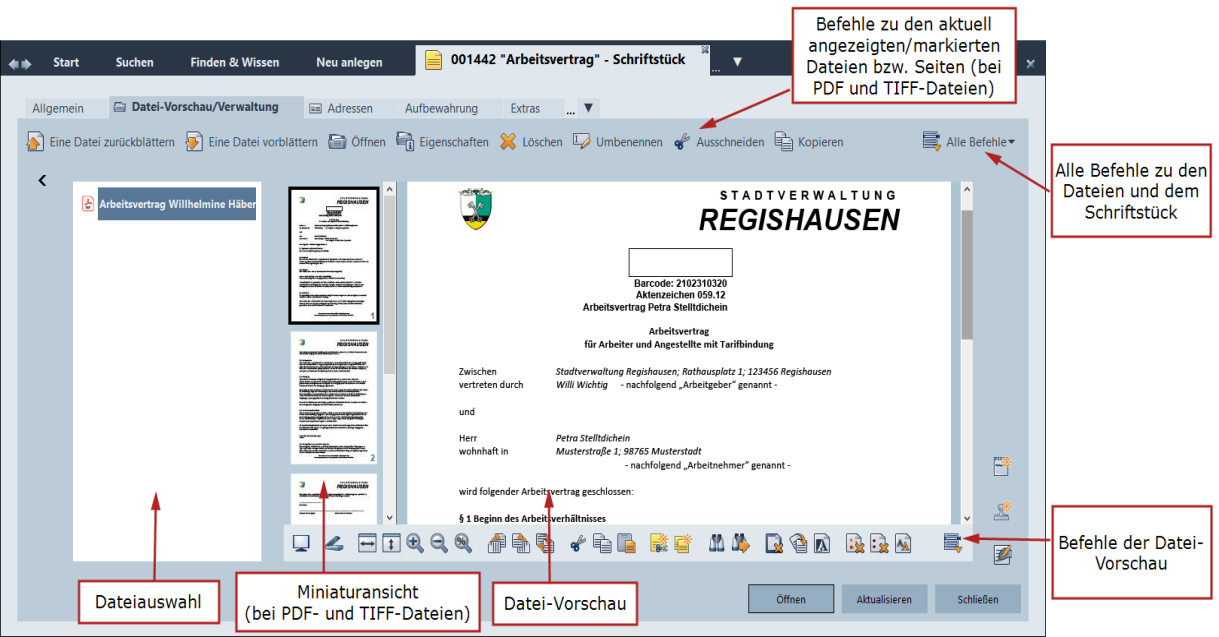
Task: Zoom in on the document preview
Action: (x=415, y=544)
